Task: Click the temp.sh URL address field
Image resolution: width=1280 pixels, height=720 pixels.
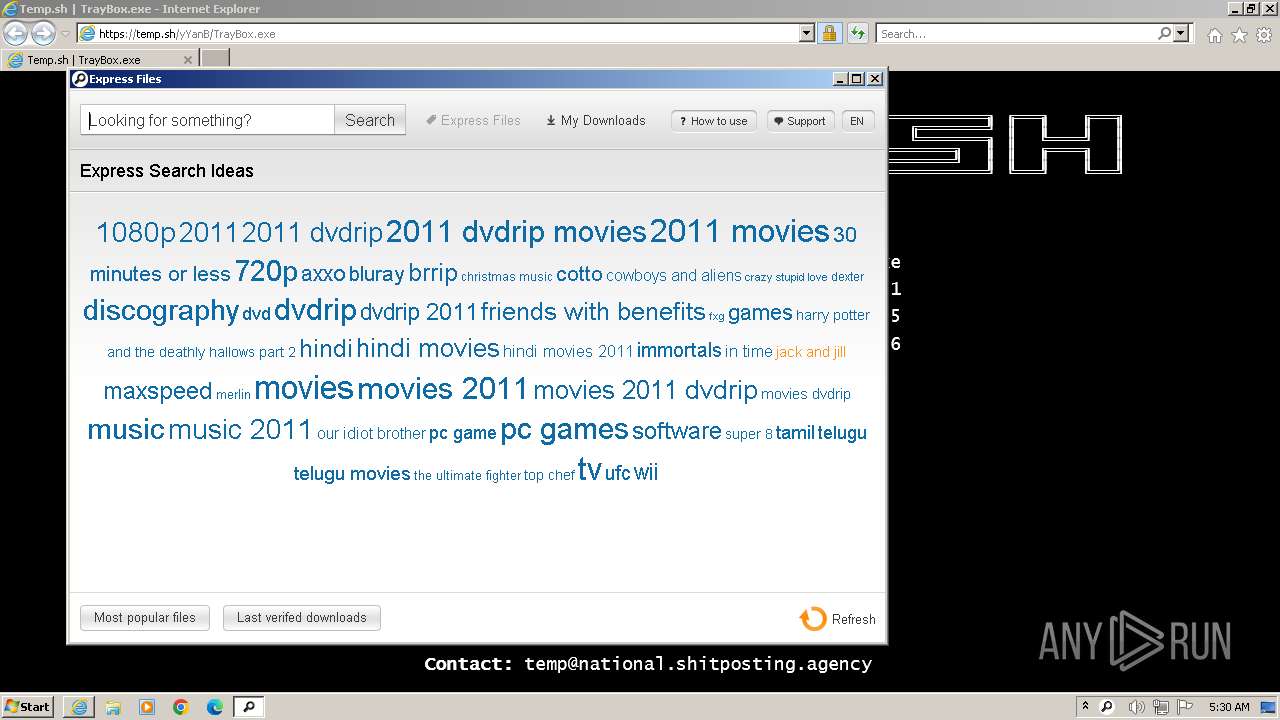Action: [x=438, y=33]
